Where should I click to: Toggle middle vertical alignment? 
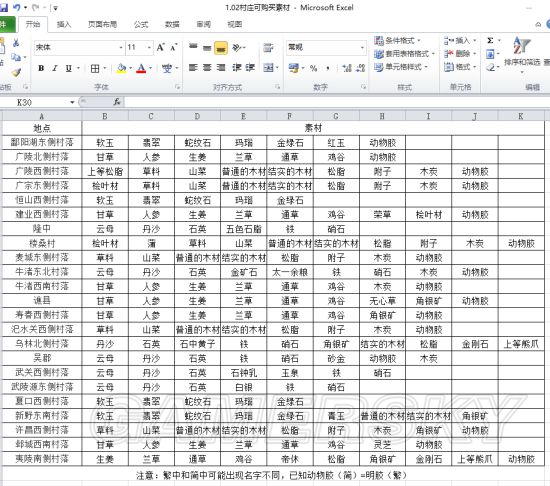207,47
